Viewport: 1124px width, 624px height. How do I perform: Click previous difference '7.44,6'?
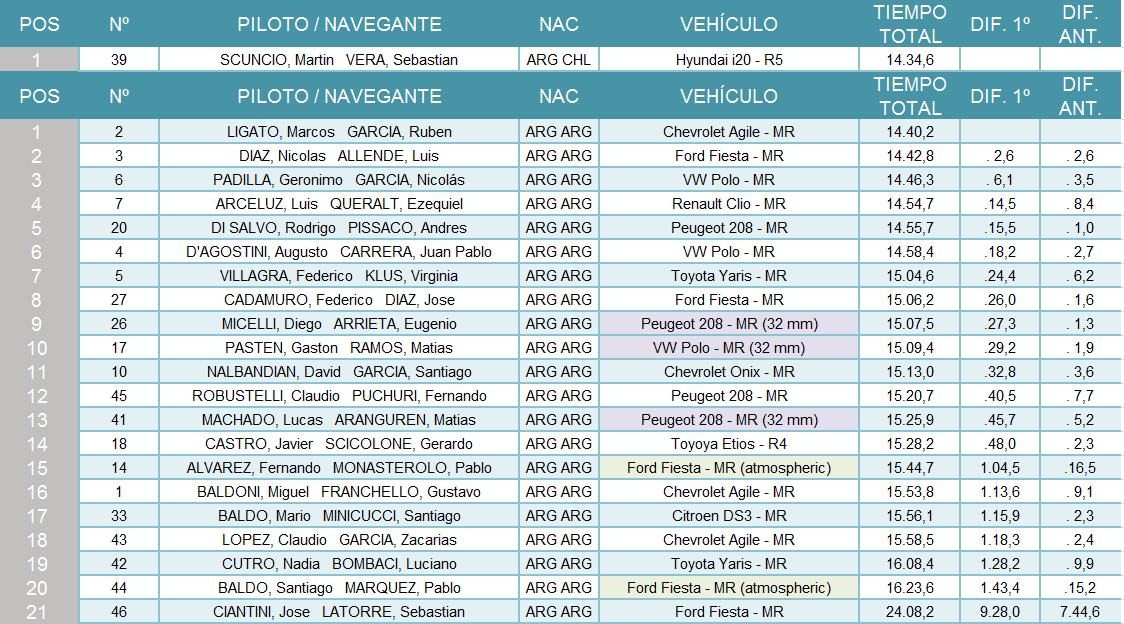point(1080,613)
